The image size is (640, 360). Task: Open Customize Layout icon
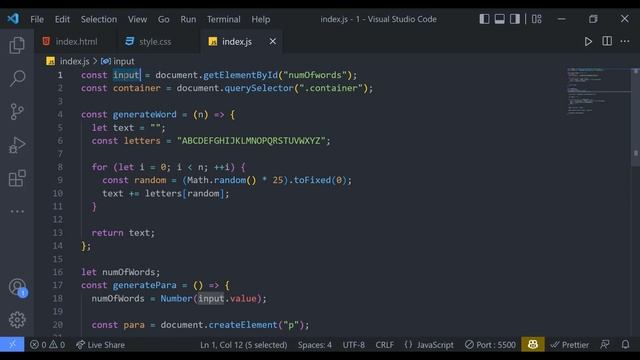point(537,19)
